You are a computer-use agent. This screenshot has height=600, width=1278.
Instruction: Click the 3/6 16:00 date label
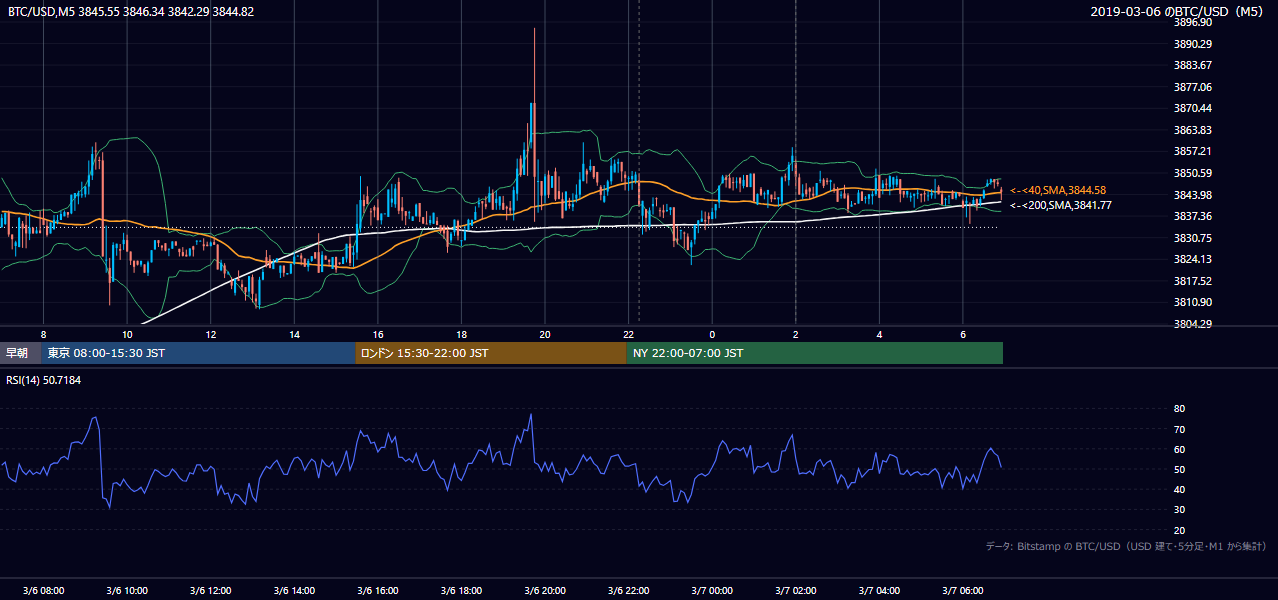pos(378,591)
